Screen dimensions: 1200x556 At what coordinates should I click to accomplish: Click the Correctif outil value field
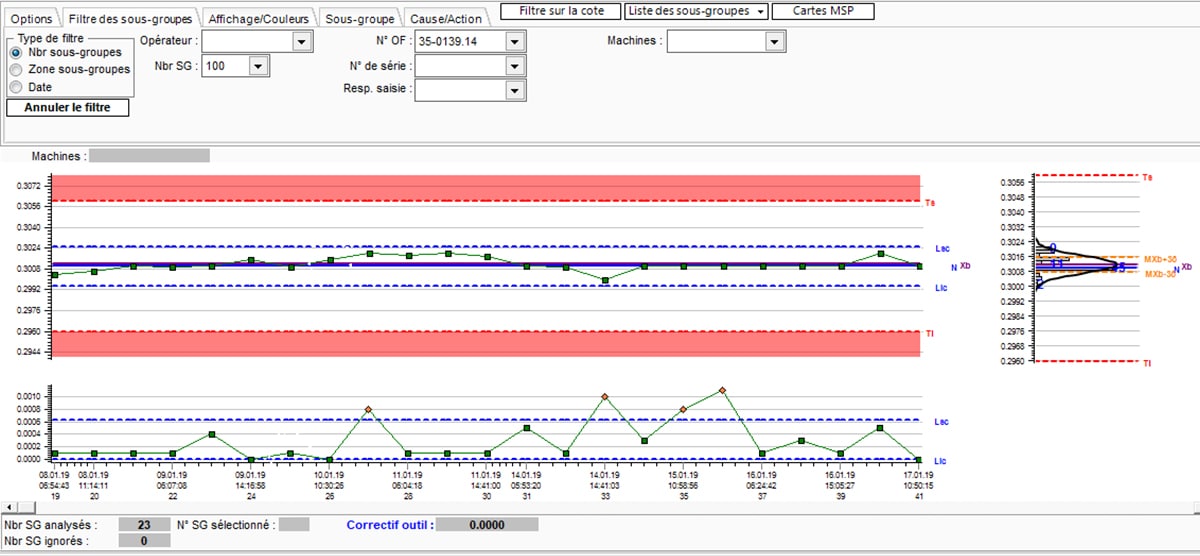[x=487, y=524]
